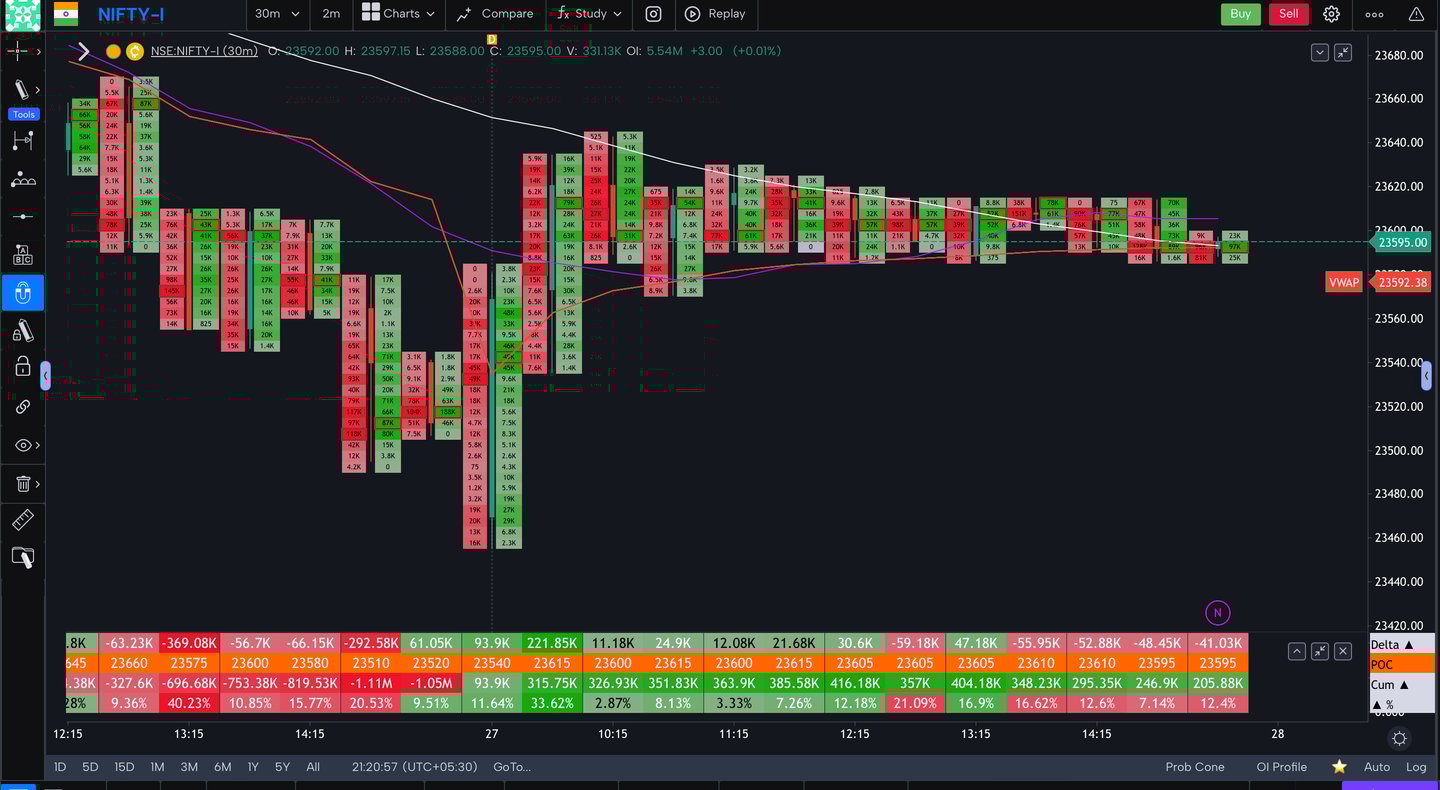1440x790 pixels.
Task: Collapse the left toolbar with handle arrow
Action: point(45,376)
